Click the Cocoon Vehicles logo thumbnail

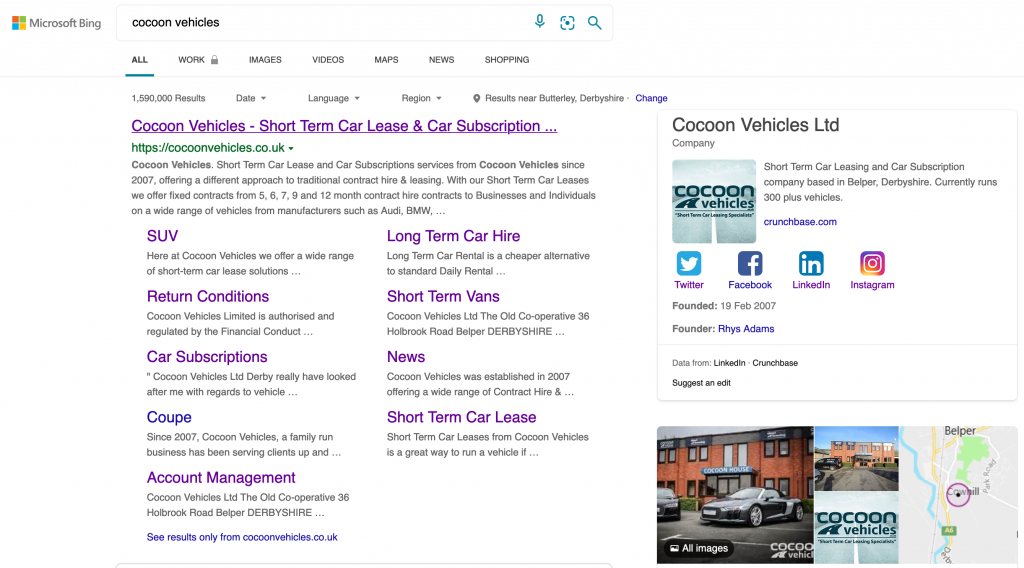(714, 201)
